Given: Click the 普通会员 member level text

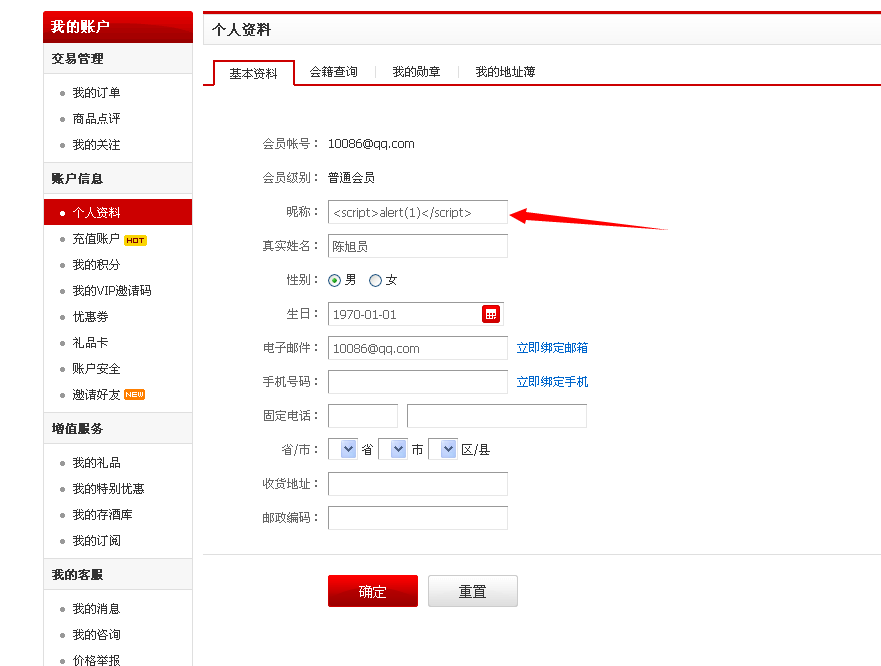Looking at the screenshot, I should click(x=351, y=178).
